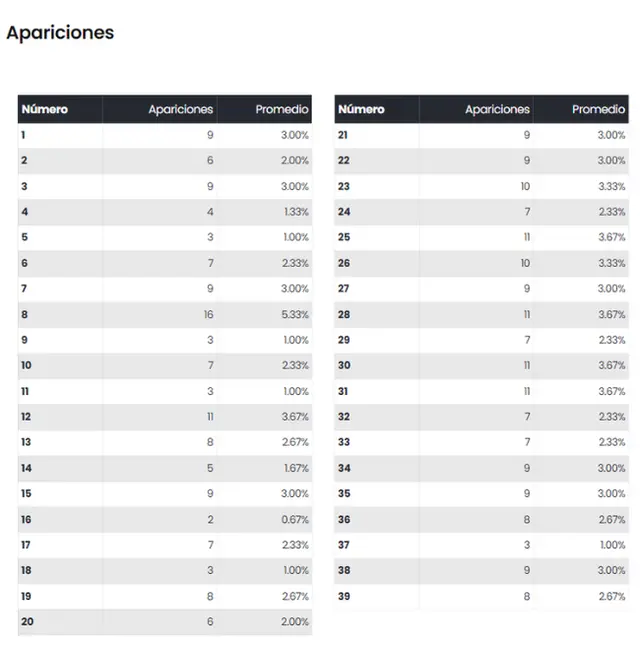Click number 39 in the Número column
The image size is (640, 649).
(344, 597)
